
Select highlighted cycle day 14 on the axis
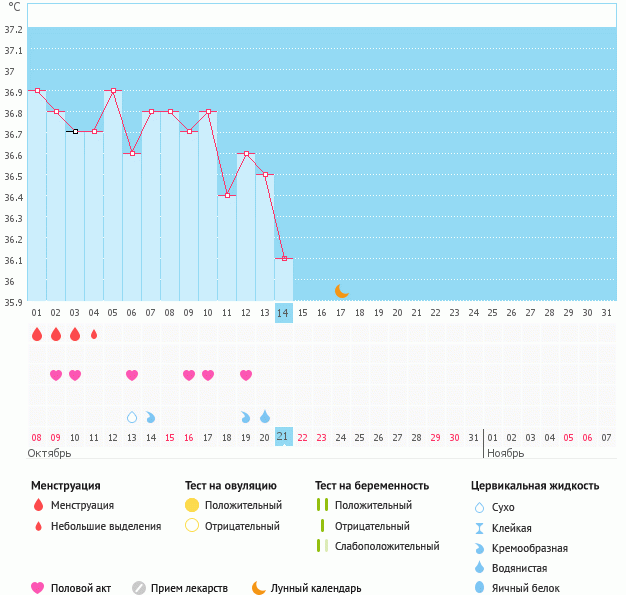click(x=284, y=313)
